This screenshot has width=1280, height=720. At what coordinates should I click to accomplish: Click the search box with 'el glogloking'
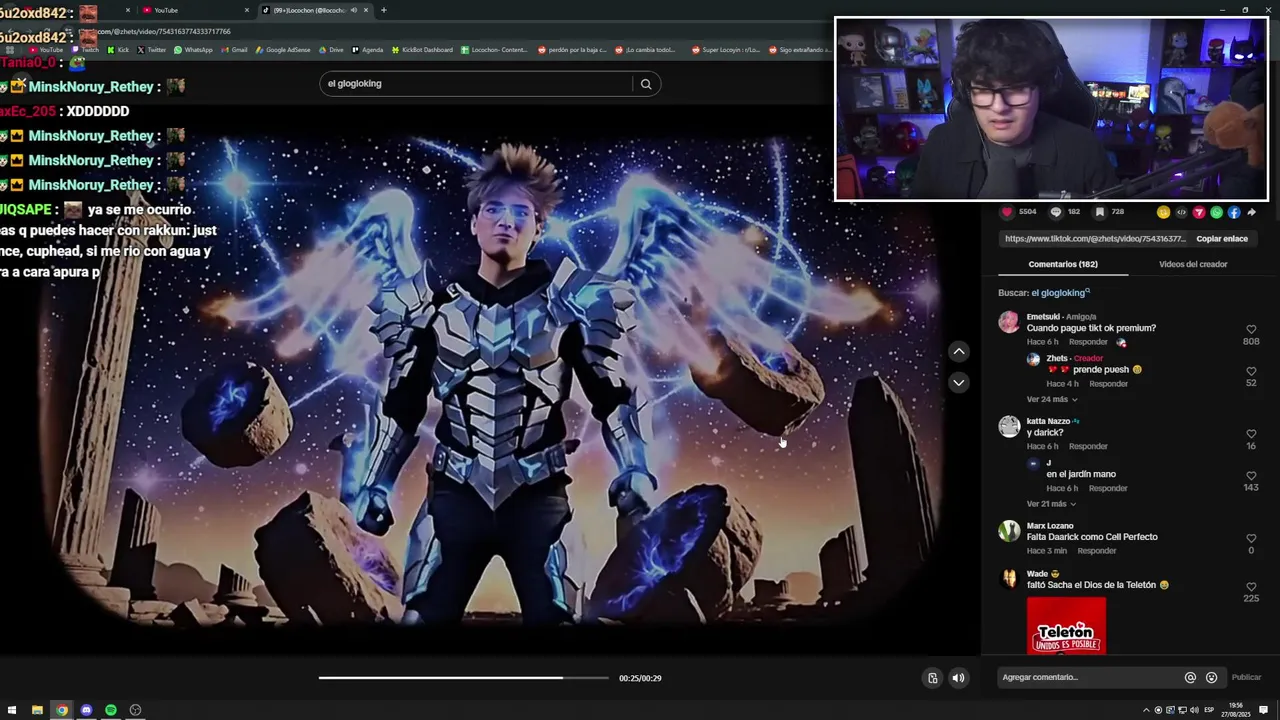pyautogui.click(x=476, y=84)
